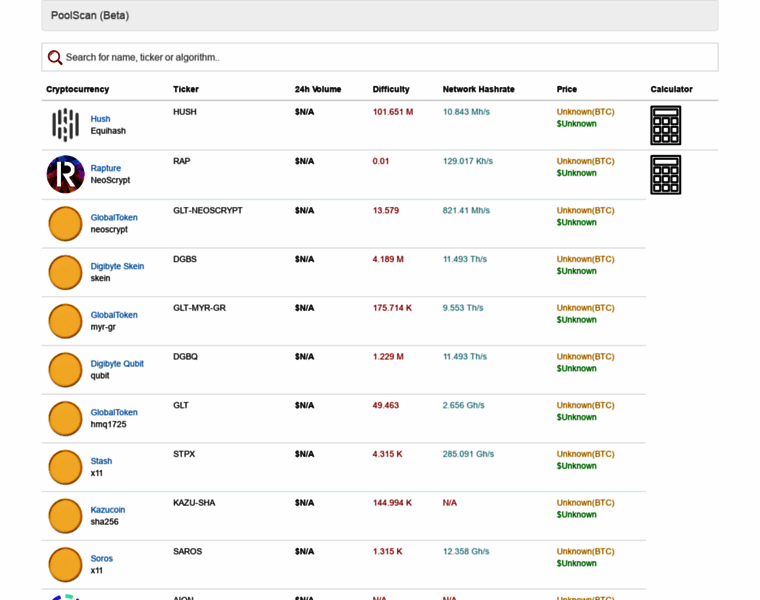Open the Soros coin link
This screenshot has height=600, width=760.
(101, 558)
